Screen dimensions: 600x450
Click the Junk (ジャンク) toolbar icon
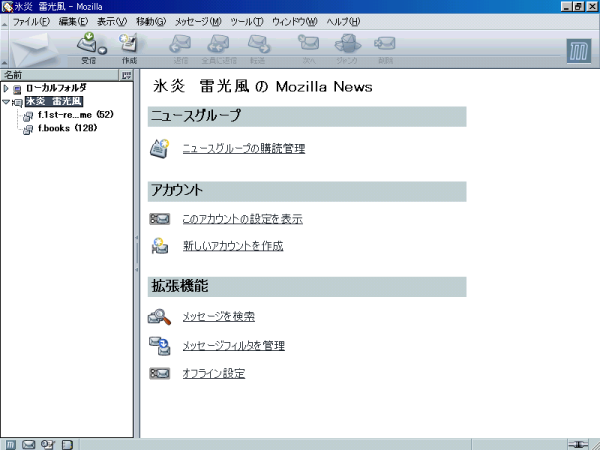[x=347, y=43]
